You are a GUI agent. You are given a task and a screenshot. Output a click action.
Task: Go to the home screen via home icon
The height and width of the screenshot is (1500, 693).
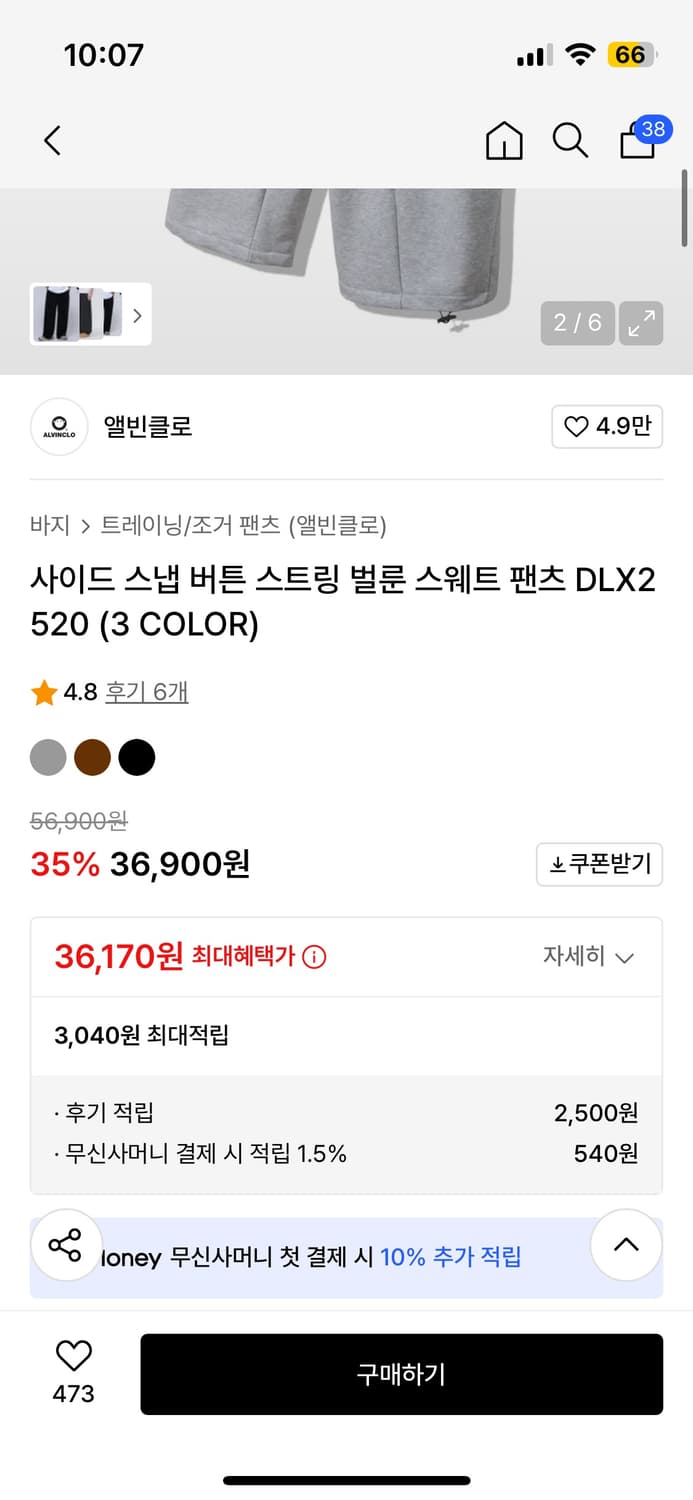coord(504,141)
